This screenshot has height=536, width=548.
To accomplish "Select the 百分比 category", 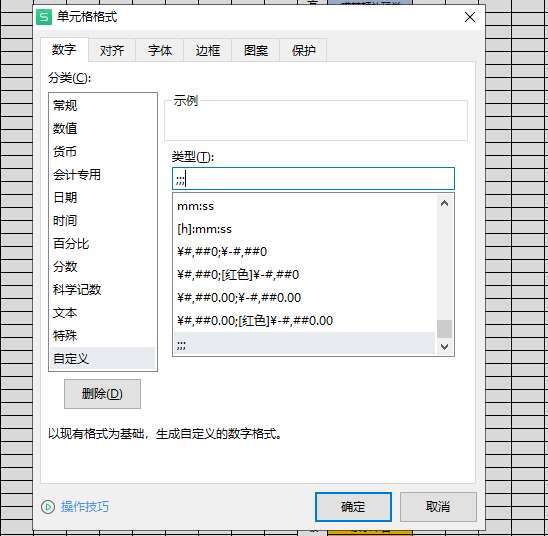I will pos(103,244).
